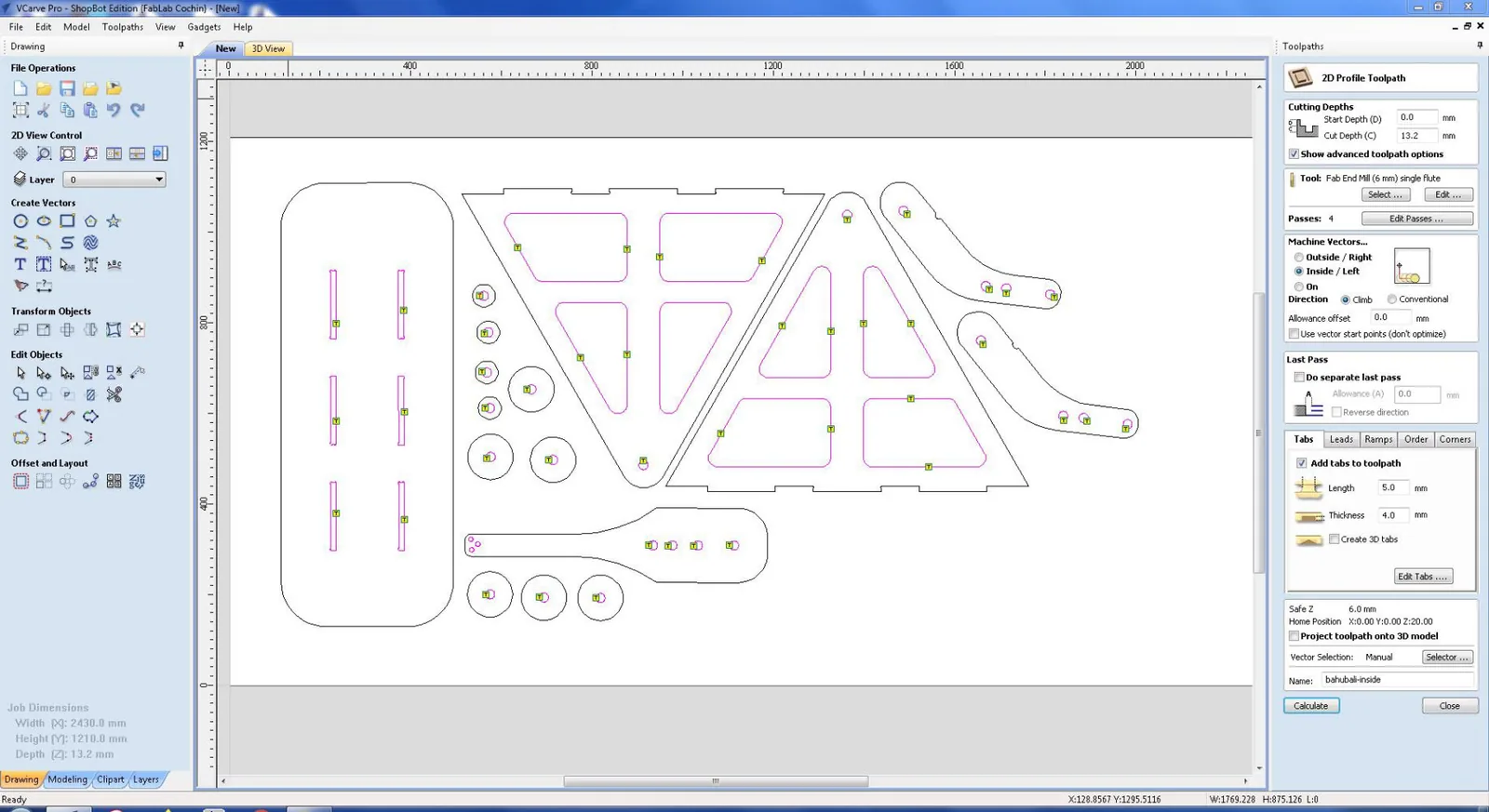Click the Selector ... button
Image resolution: width=1489 pixels, height=812 pixels.
pyautogui.click(x=1448, y=658)
